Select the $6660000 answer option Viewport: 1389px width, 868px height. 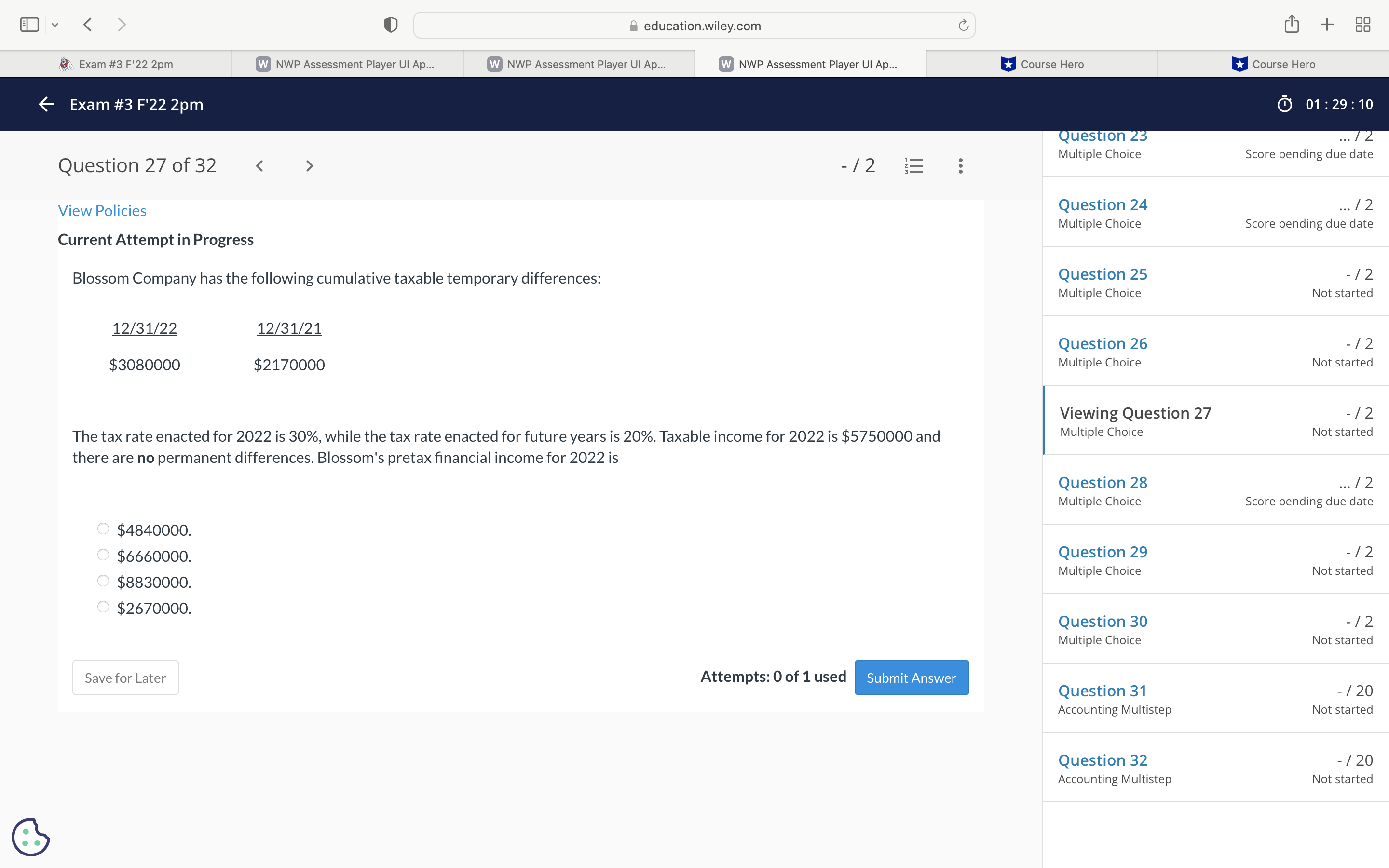point(103,555)
